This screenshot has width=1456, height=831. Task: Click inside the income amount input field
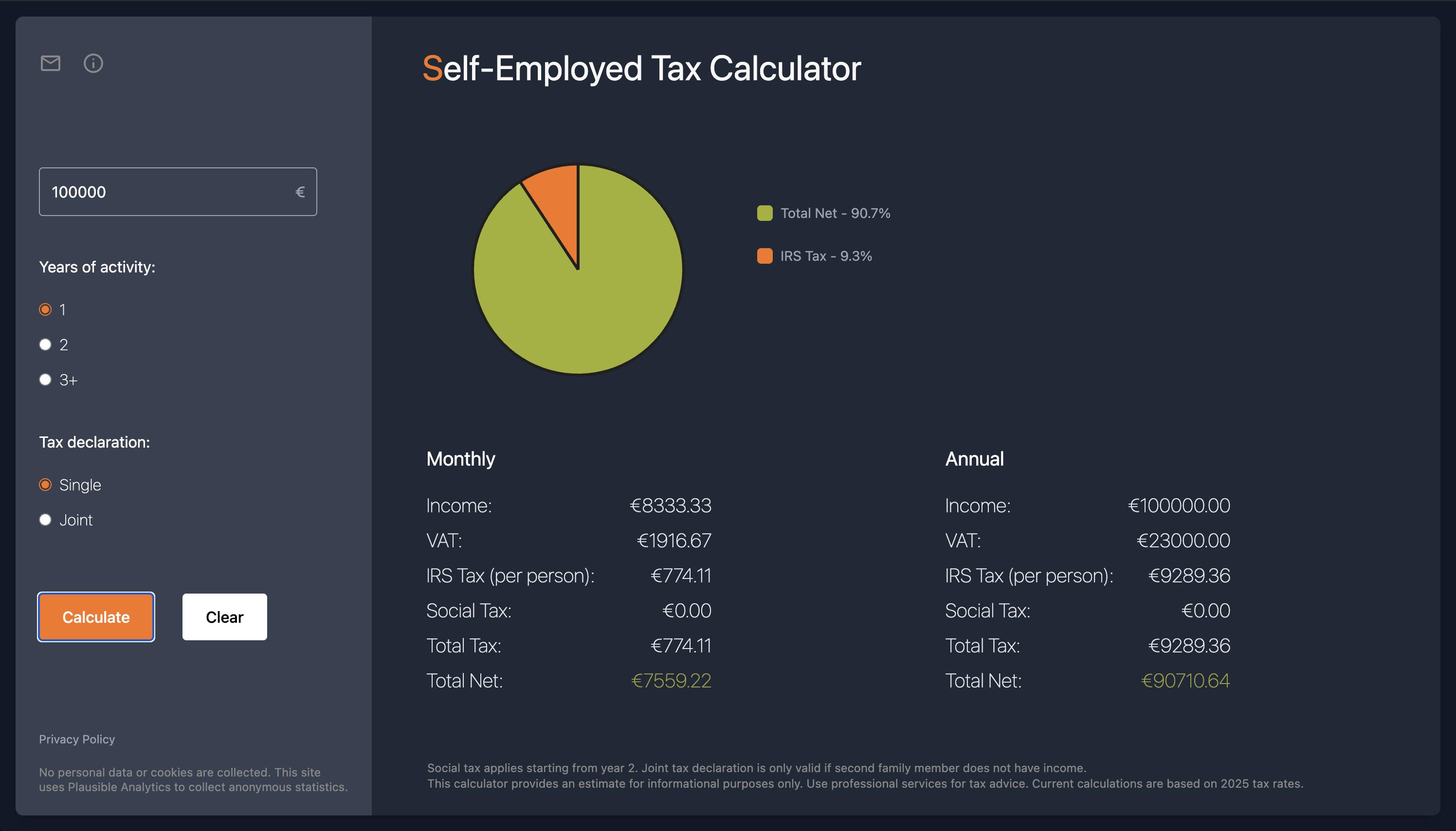coord(160,191)
